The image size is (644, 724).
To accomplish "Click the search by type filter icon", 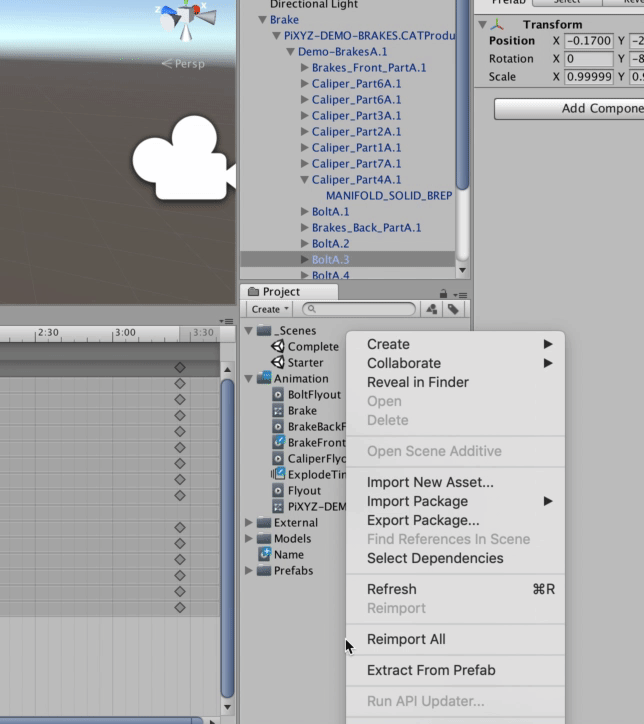I will pyautogui.click(x=432, y=310).
